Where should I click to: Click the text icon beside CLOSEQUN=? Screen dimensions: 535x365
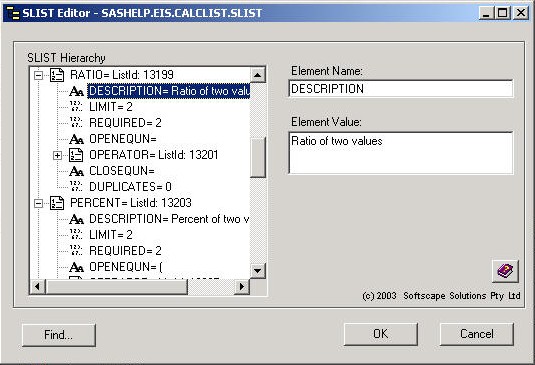(76, 171)
